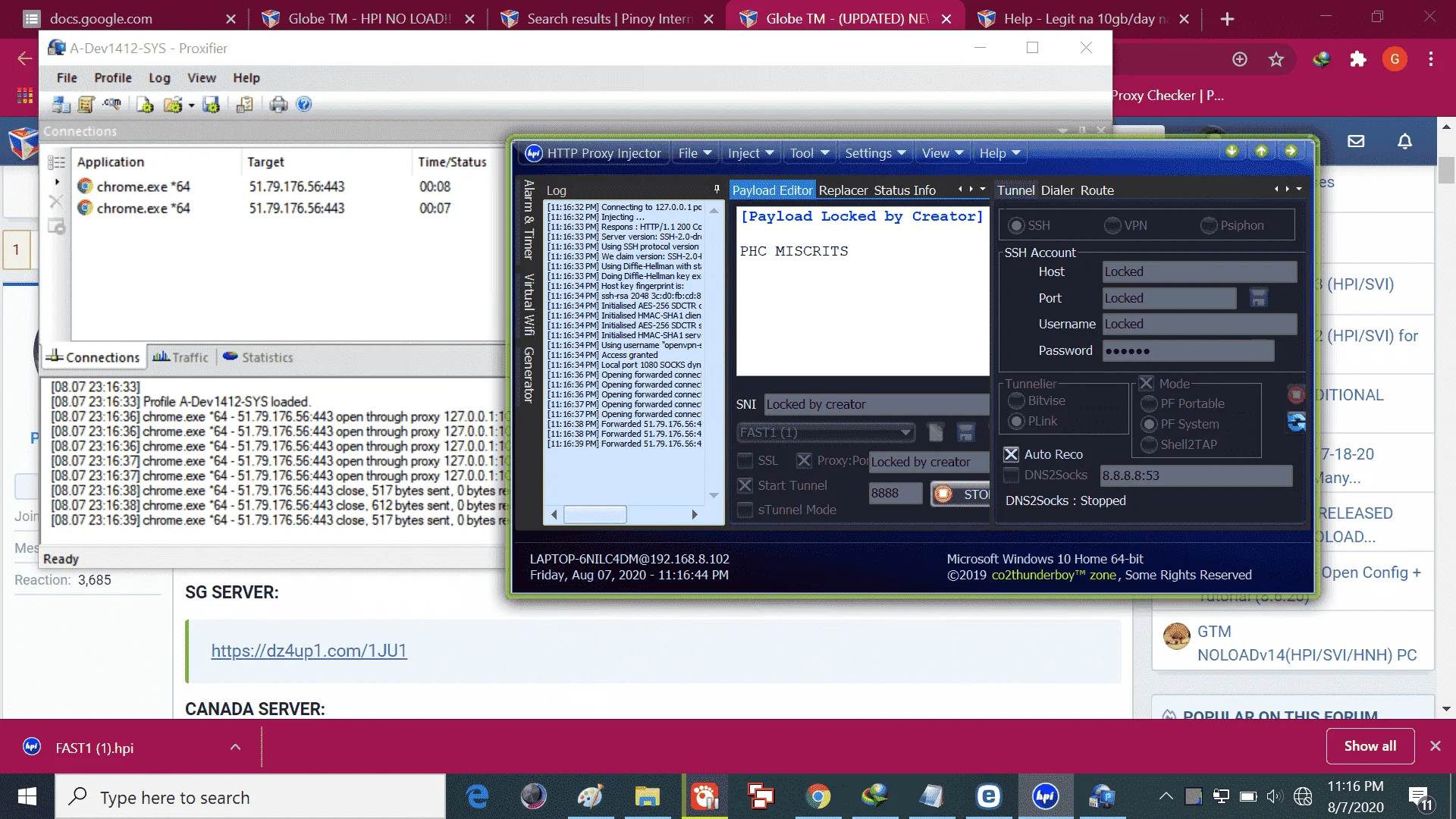Select the VPN radio button
Viewport: 1456px width, 819px height.
tap(1112, 225)
